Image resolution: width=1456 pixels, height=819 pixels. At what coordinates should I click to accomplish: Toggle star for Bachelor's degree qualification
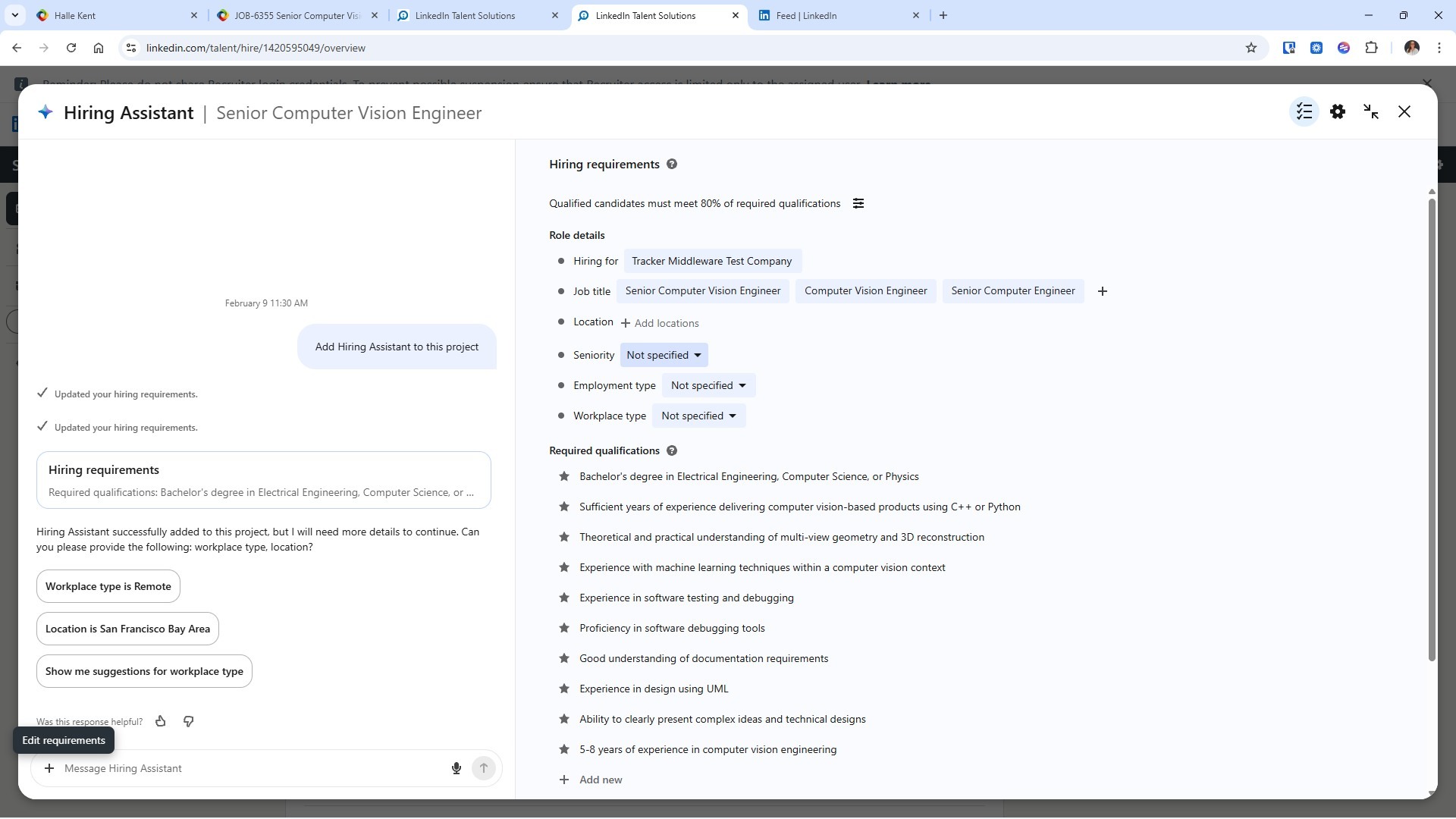[x=564, y=476]
